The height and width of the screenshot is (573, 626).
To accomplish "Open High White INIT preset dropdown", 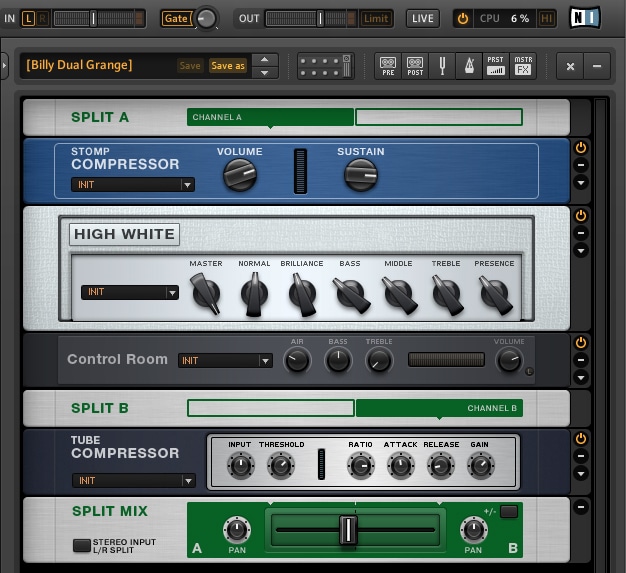I will [130, 292].
